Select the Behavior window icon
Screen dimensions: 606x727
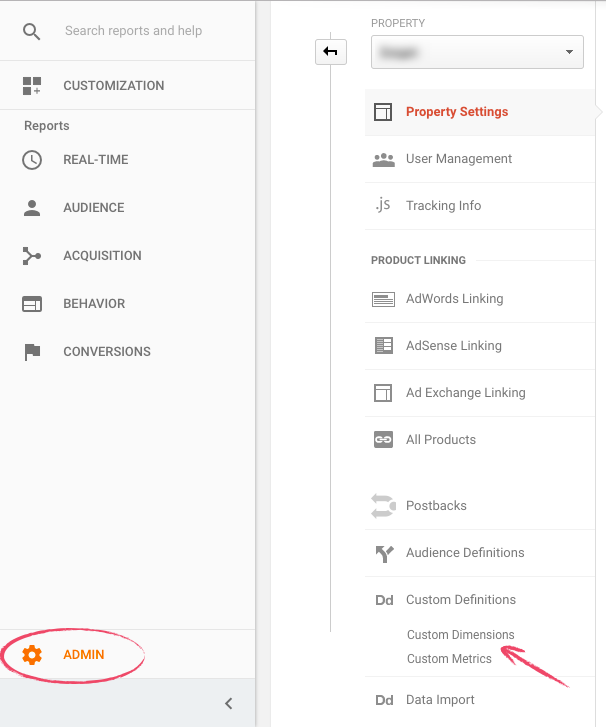click(x=32, y=304)
